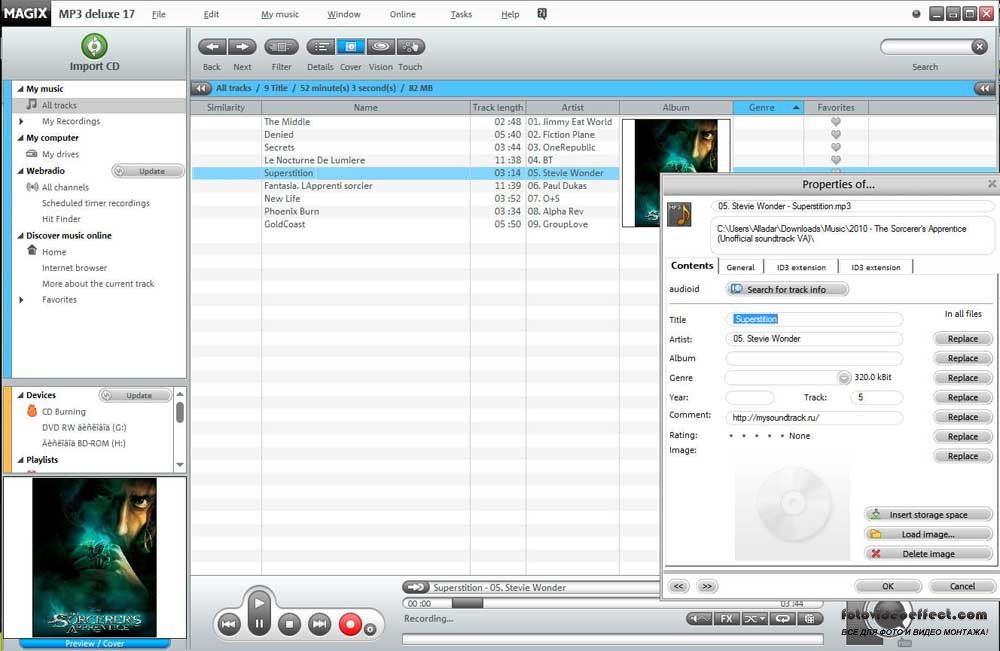
Task: Open the Tasks menu
Action: 461,14
